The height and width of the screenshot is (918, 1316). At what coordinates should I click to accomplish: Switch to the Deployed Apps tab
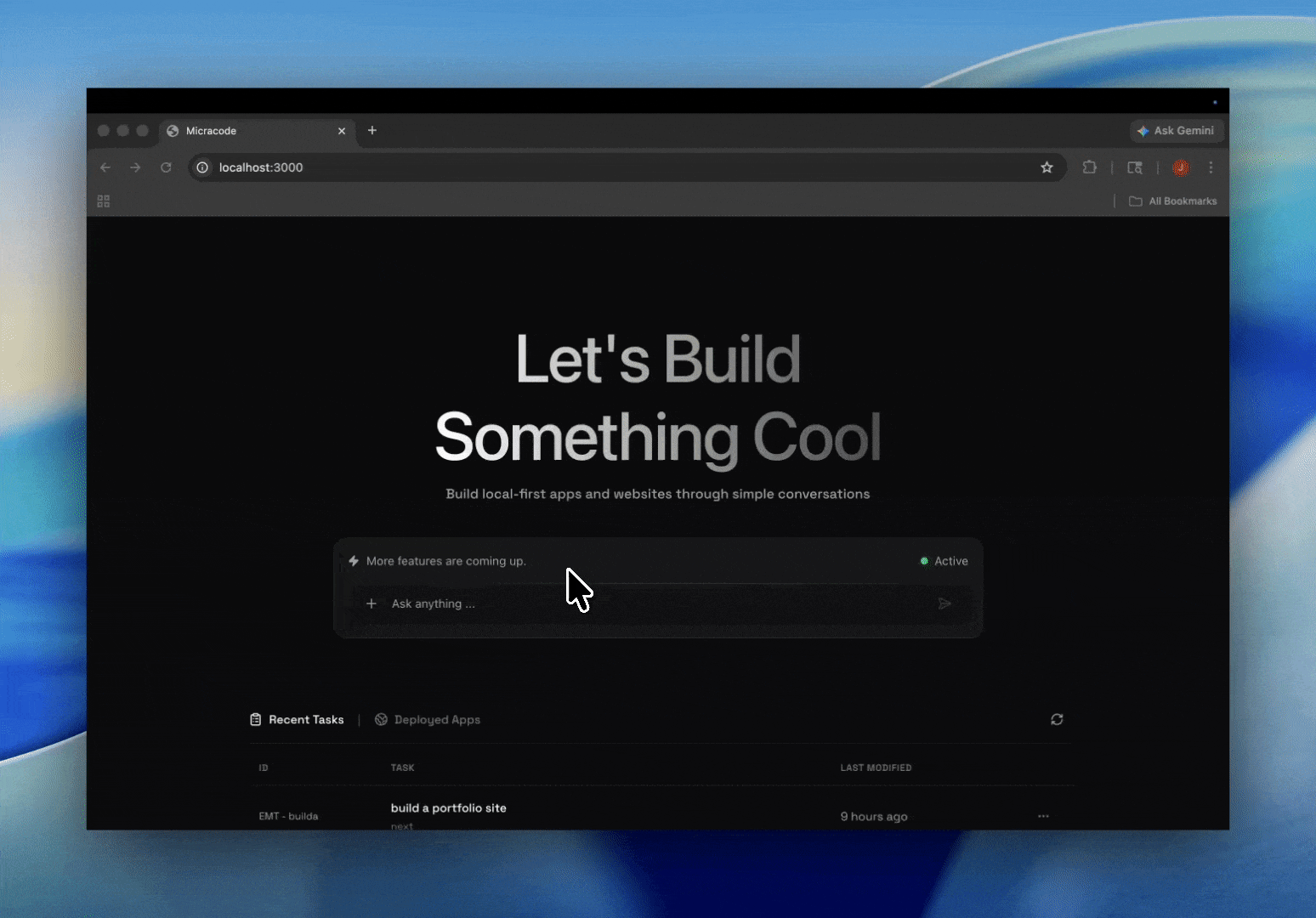pos(428,720)
